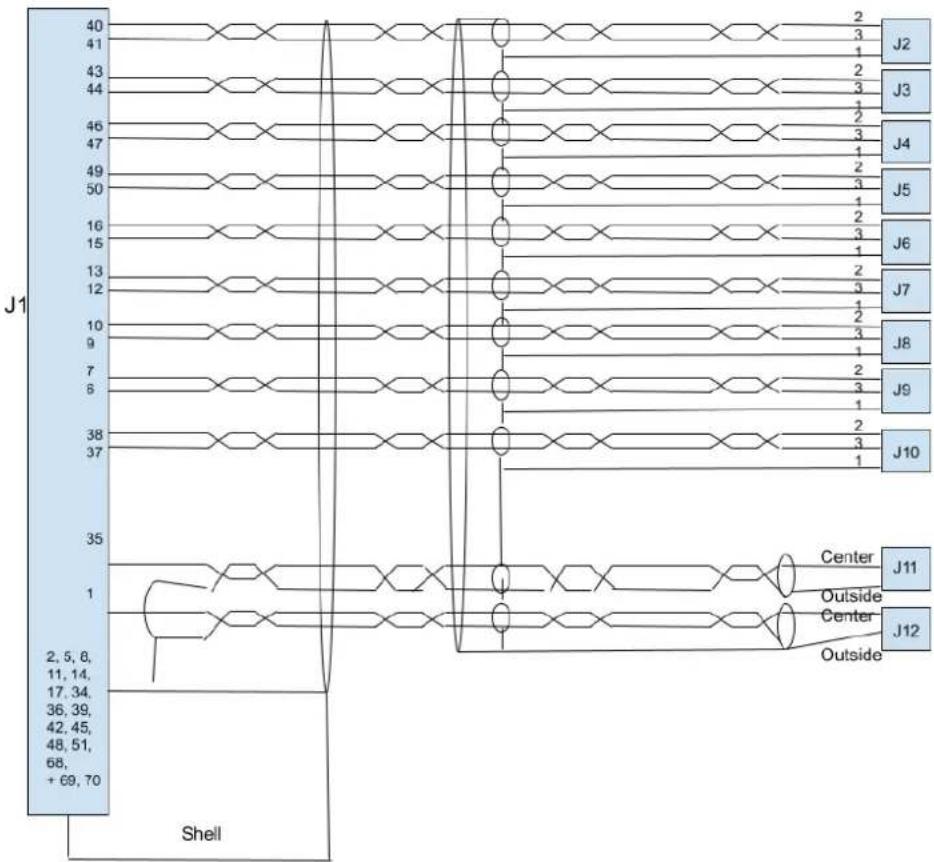The height and width of the screenshot is (862, 934).
Task: Click pin number 46 on J1
Action: pos(95,126)
